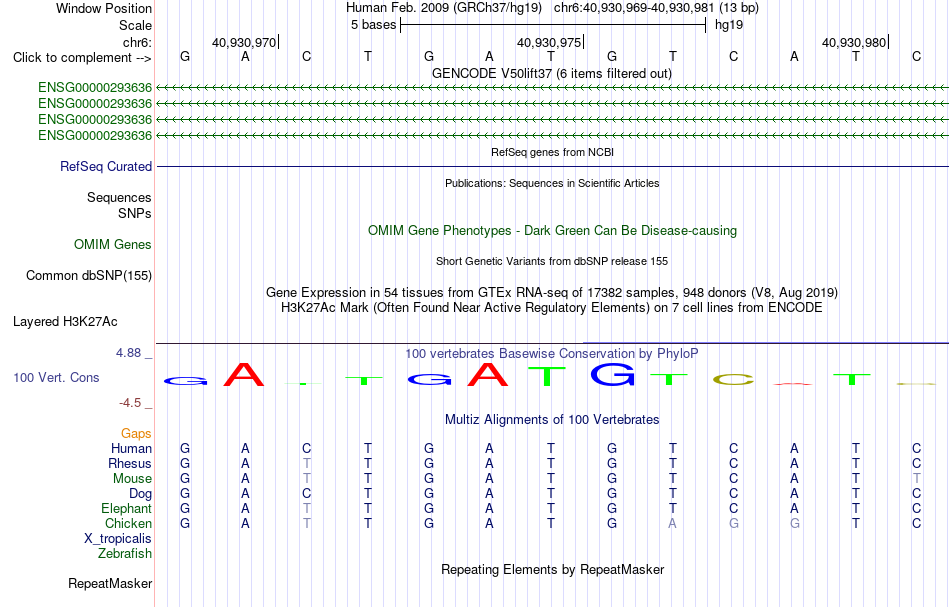Click 'Short Genetic Variants from dbSNP release 155'
Screen dimensions: 950x607
point(552,261)
